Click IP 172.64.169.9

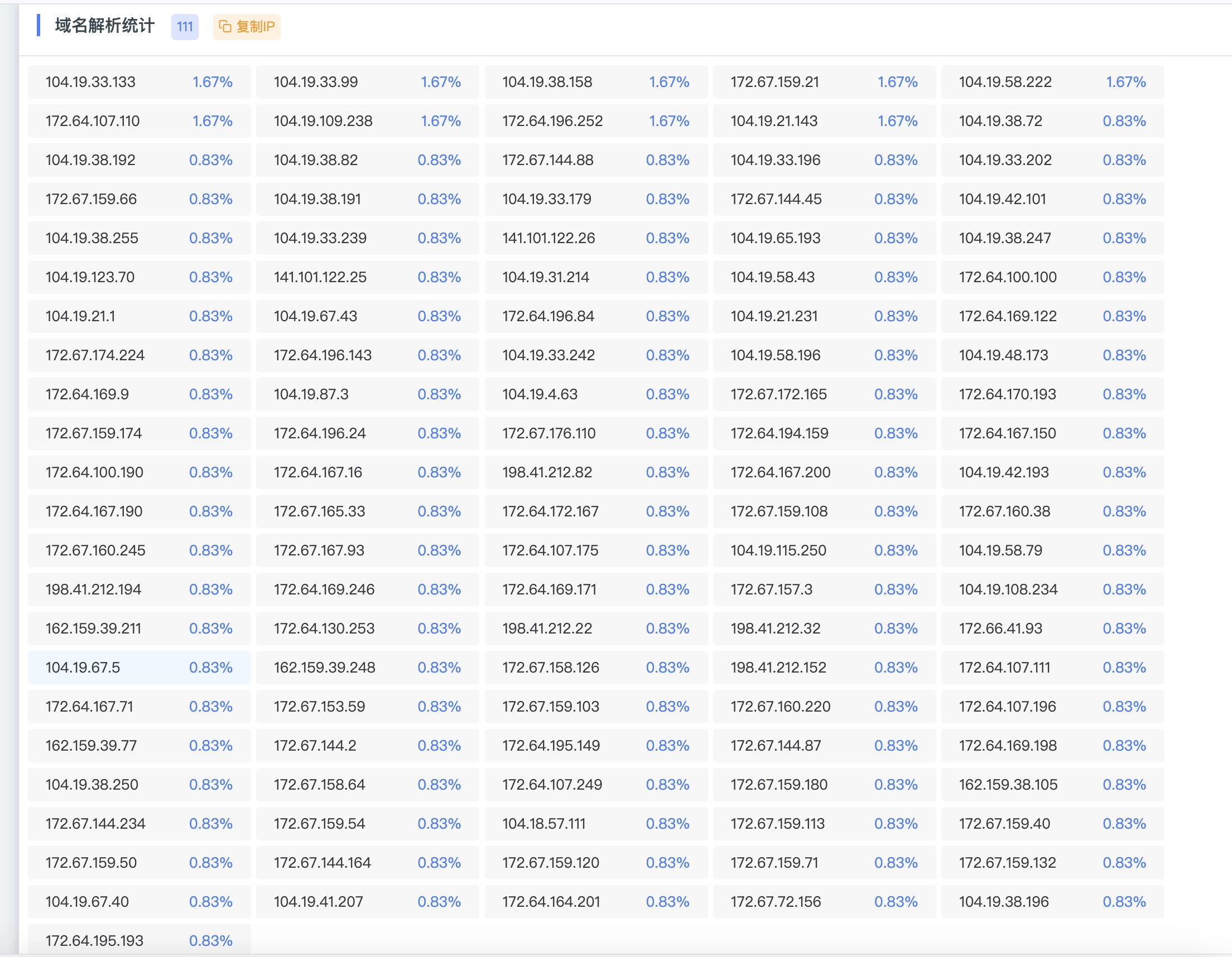click(x=139, y=394)
